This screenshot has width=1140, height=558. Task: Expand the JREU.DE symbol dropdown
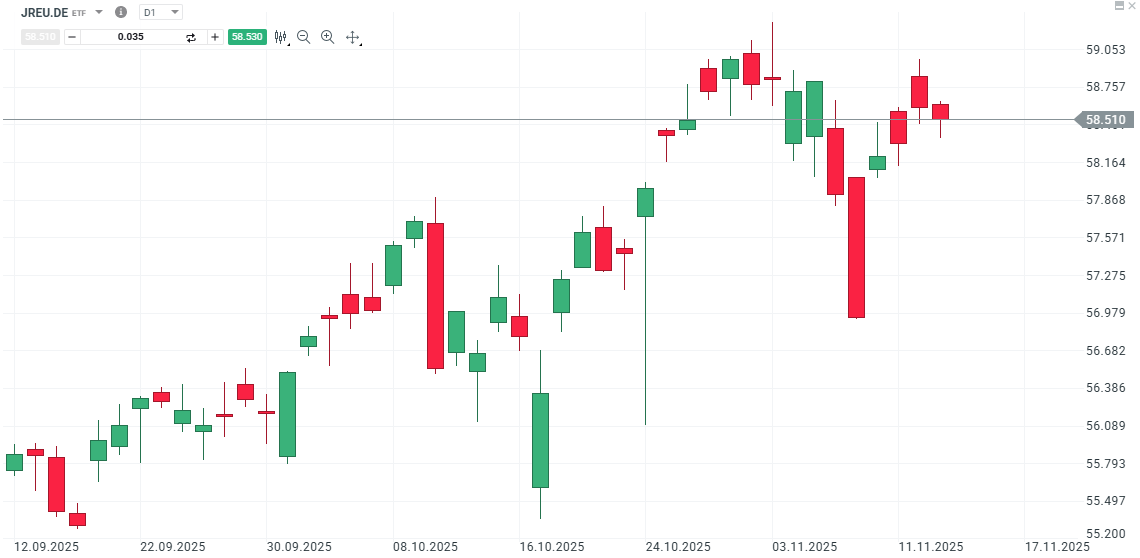[x=99, y=12]
